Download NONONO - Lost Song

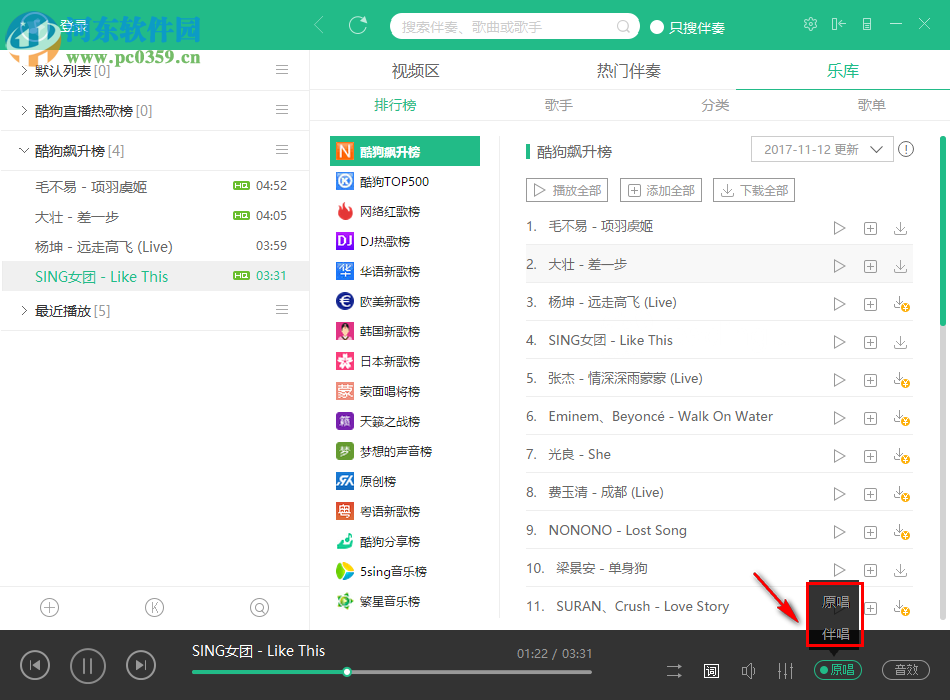click(901, 532)
